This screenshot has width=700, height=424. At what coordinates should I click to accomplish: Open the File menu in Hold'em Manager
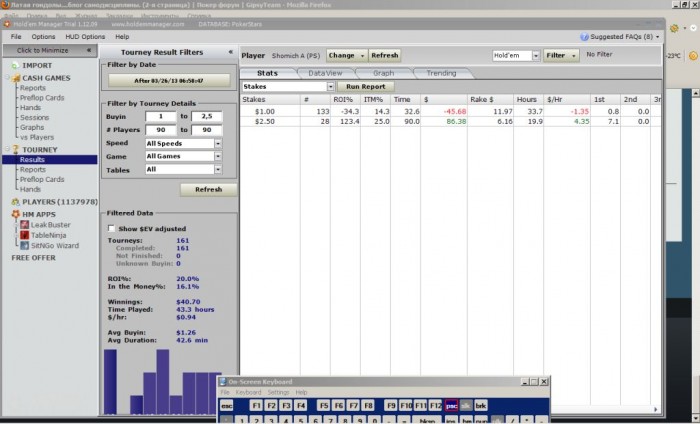16,37
